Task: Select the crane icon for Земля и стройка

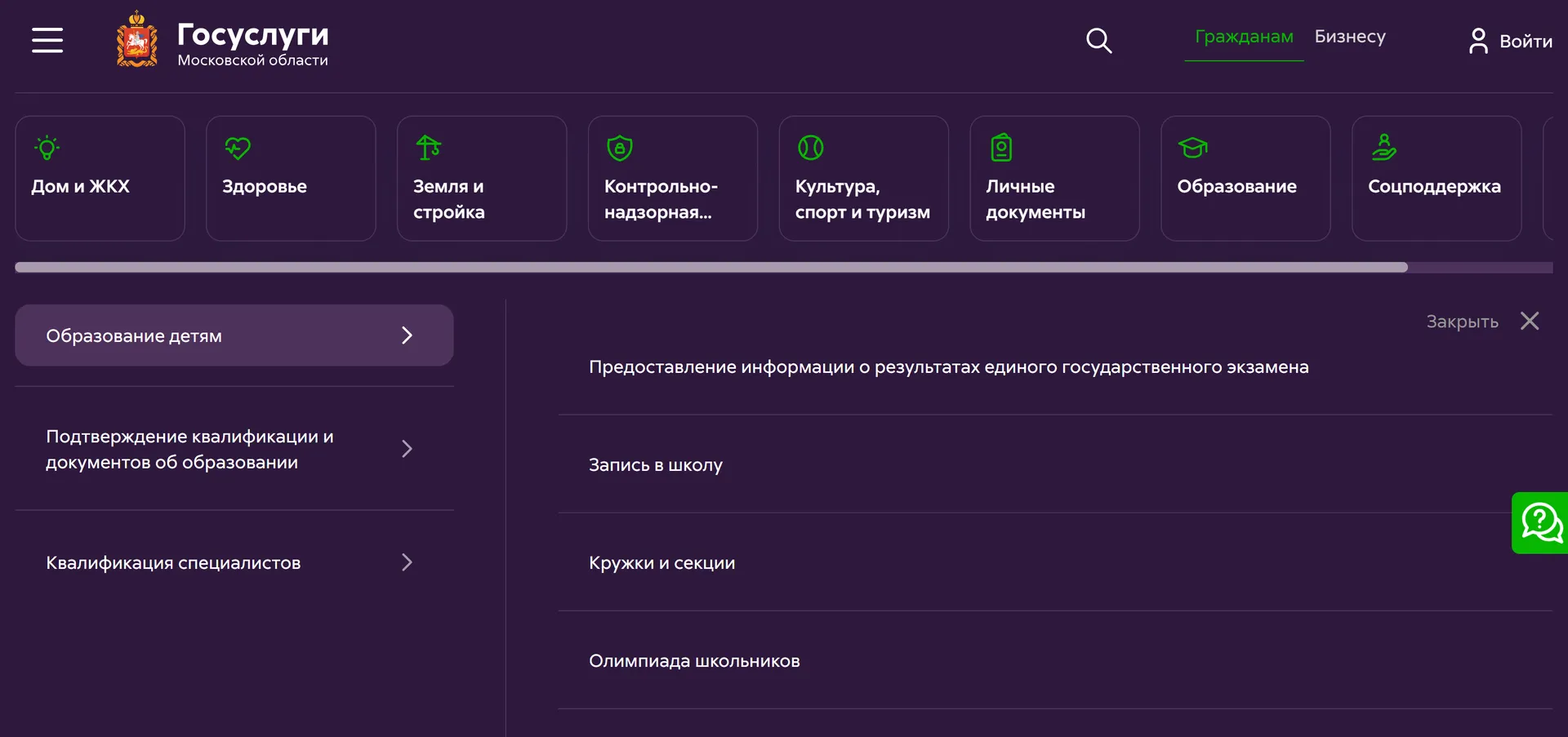Action: 429,148
